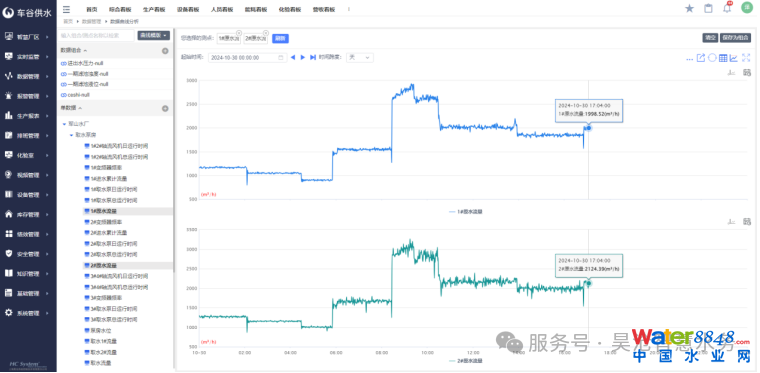
Task: Jump to latest time icon
Action: (x=313, y=57)
